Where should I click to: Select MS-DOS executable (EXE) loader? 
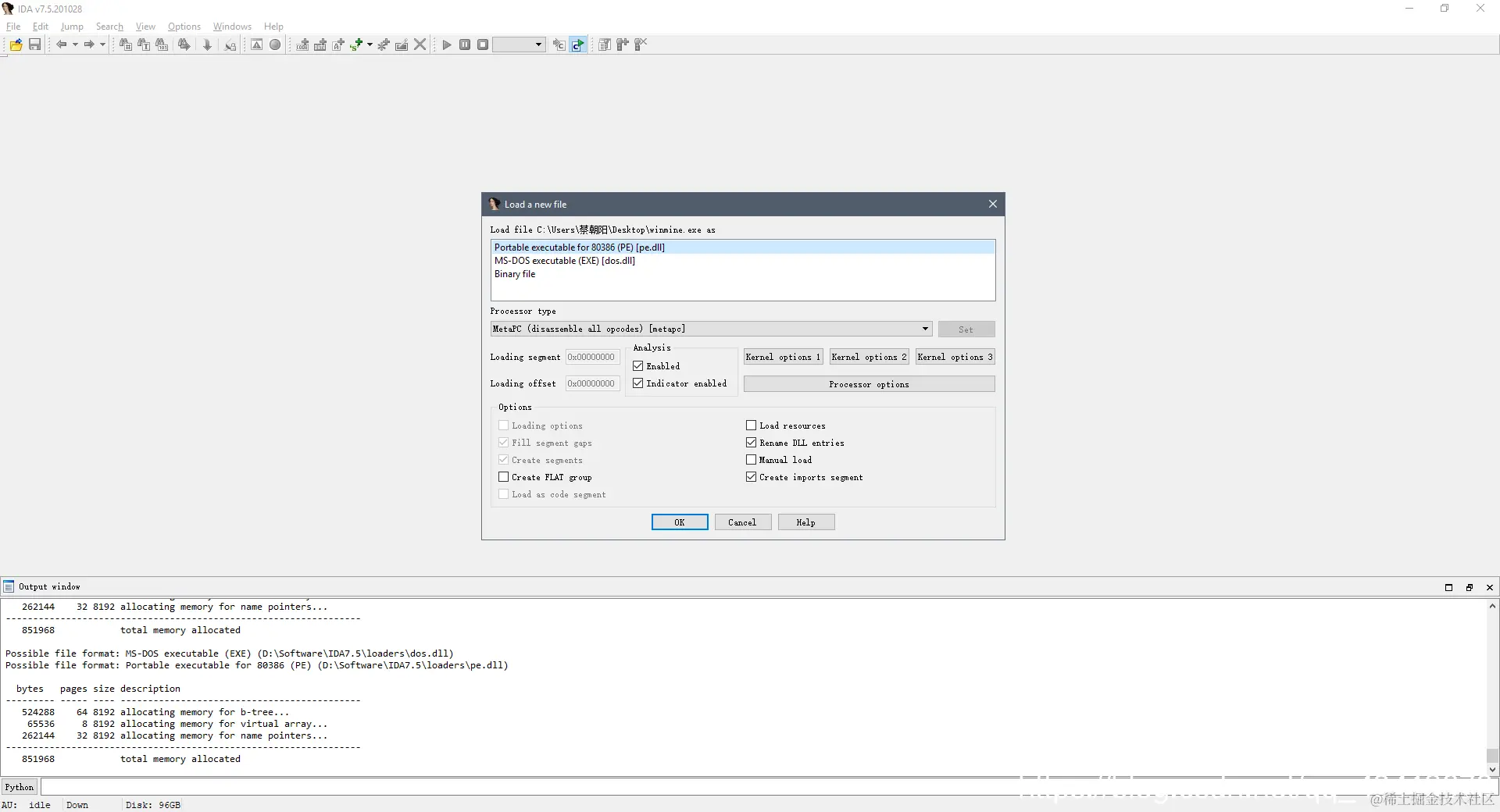coord(742,261)
